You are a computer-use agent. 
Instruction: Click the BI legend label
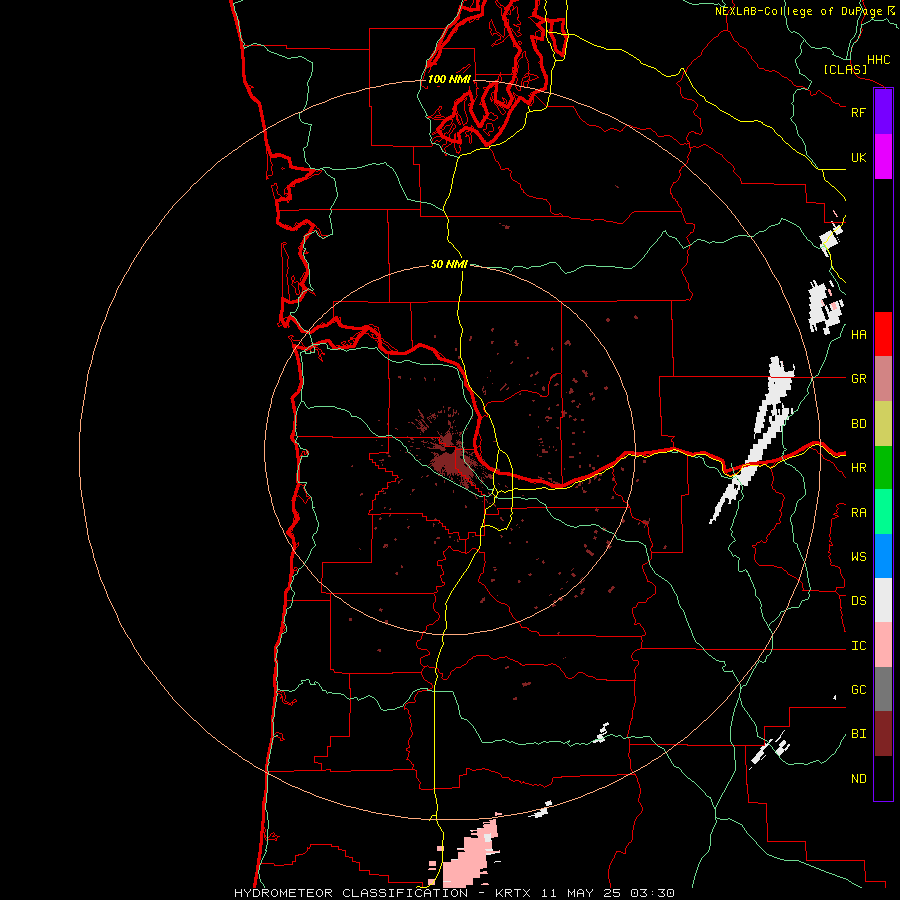[858, 734]
